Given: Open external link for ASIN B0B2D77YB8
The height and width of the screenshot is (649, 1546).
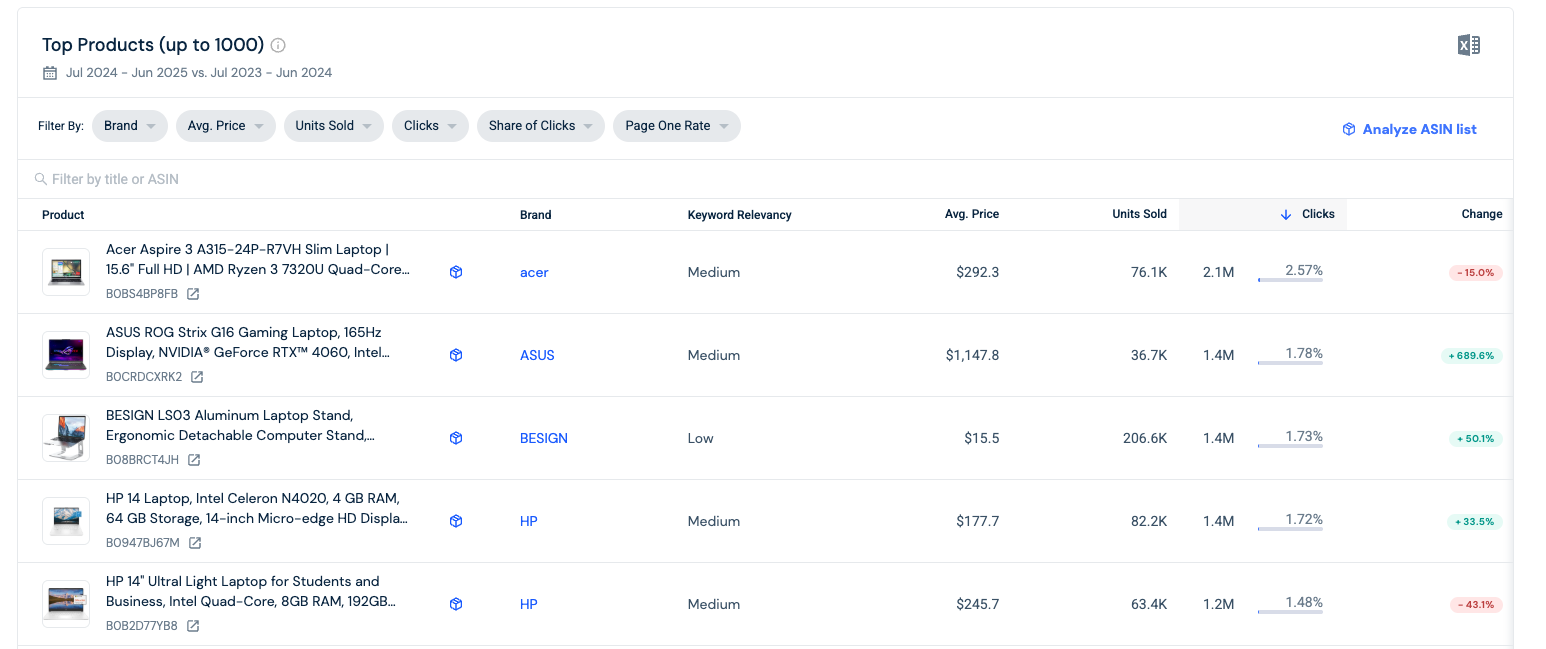Looking at the screenshot, I should pos(193,626).
